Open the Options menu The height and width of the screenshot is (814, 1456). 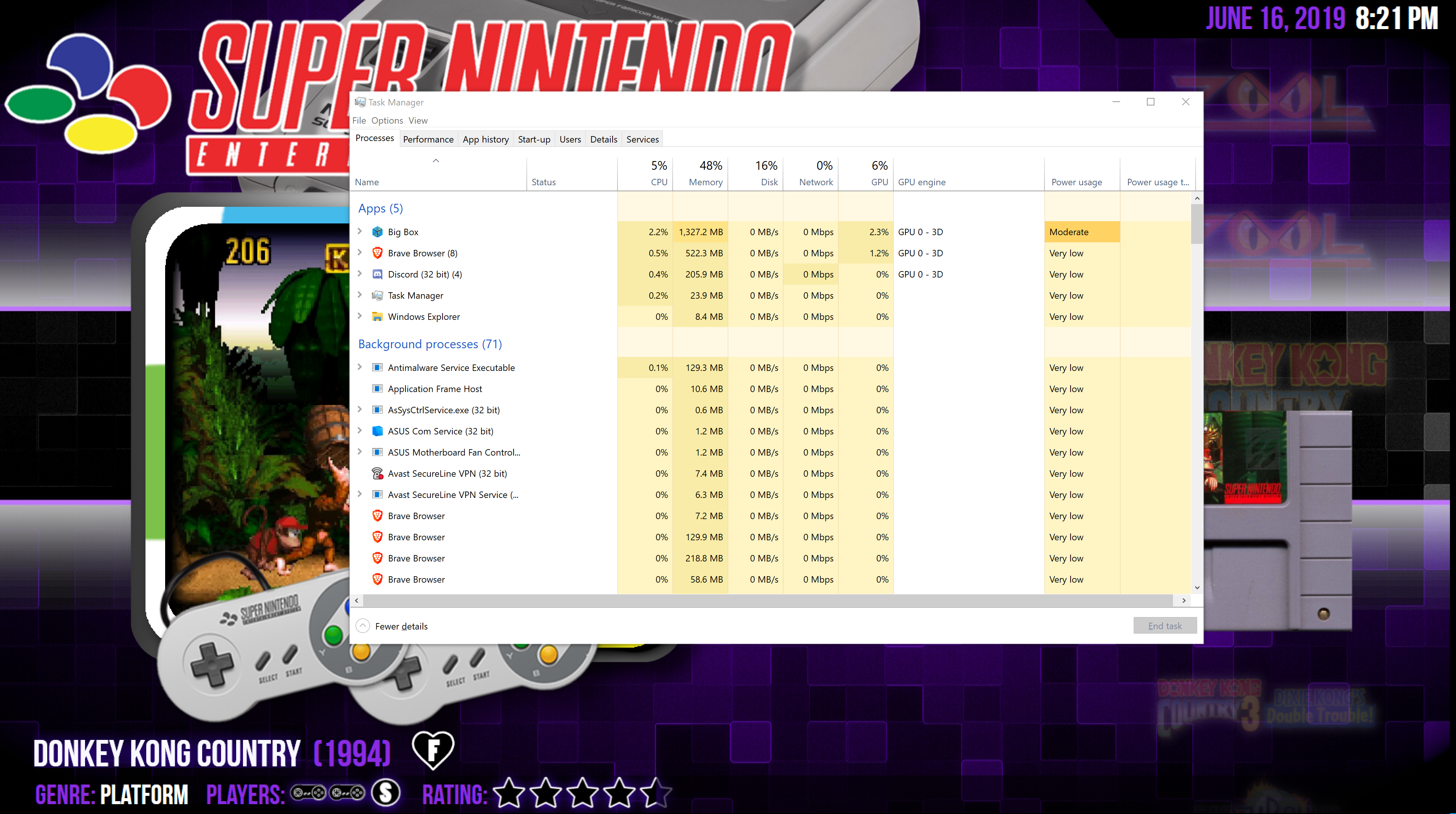[x=387, y=121]
